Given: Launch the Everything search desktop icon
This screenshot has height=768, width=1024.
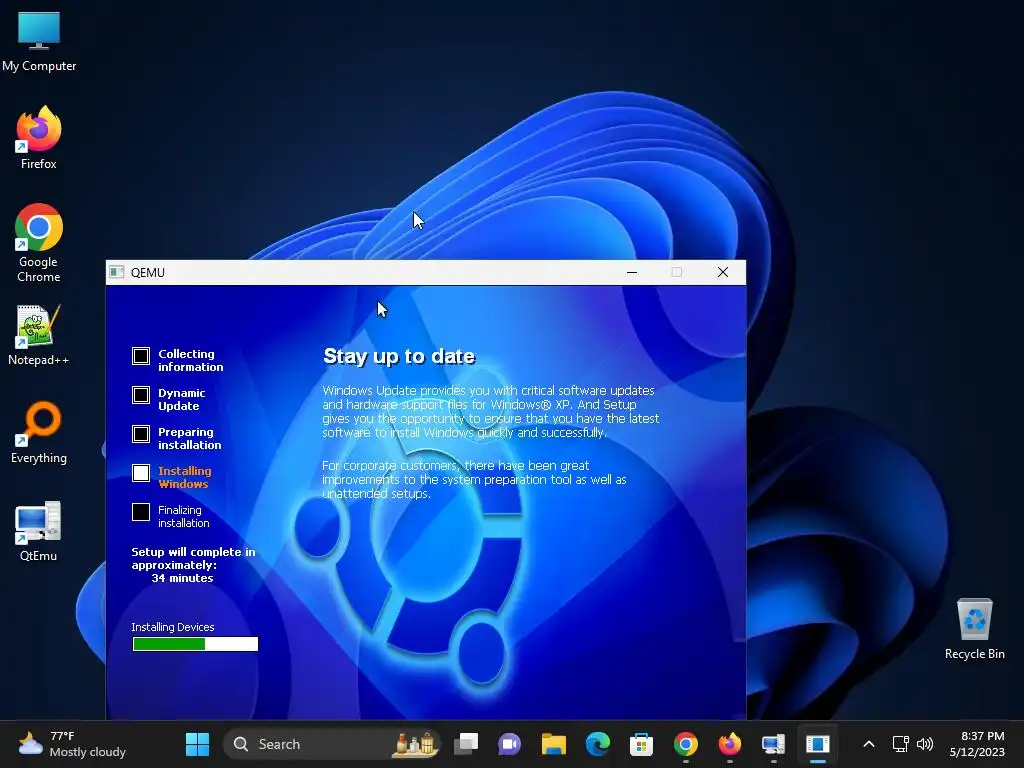Looking at the screenshot, I should tap(39, 432).
